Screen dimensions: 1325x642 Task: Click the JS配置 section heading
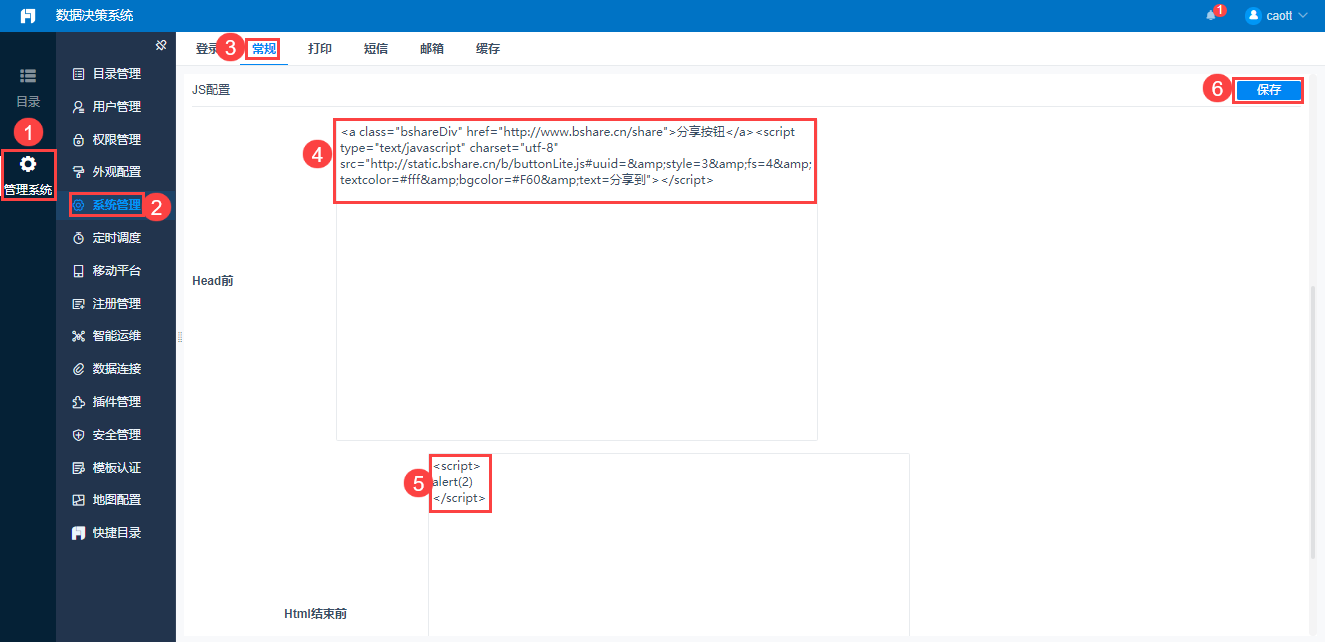(x=211, y=90)
